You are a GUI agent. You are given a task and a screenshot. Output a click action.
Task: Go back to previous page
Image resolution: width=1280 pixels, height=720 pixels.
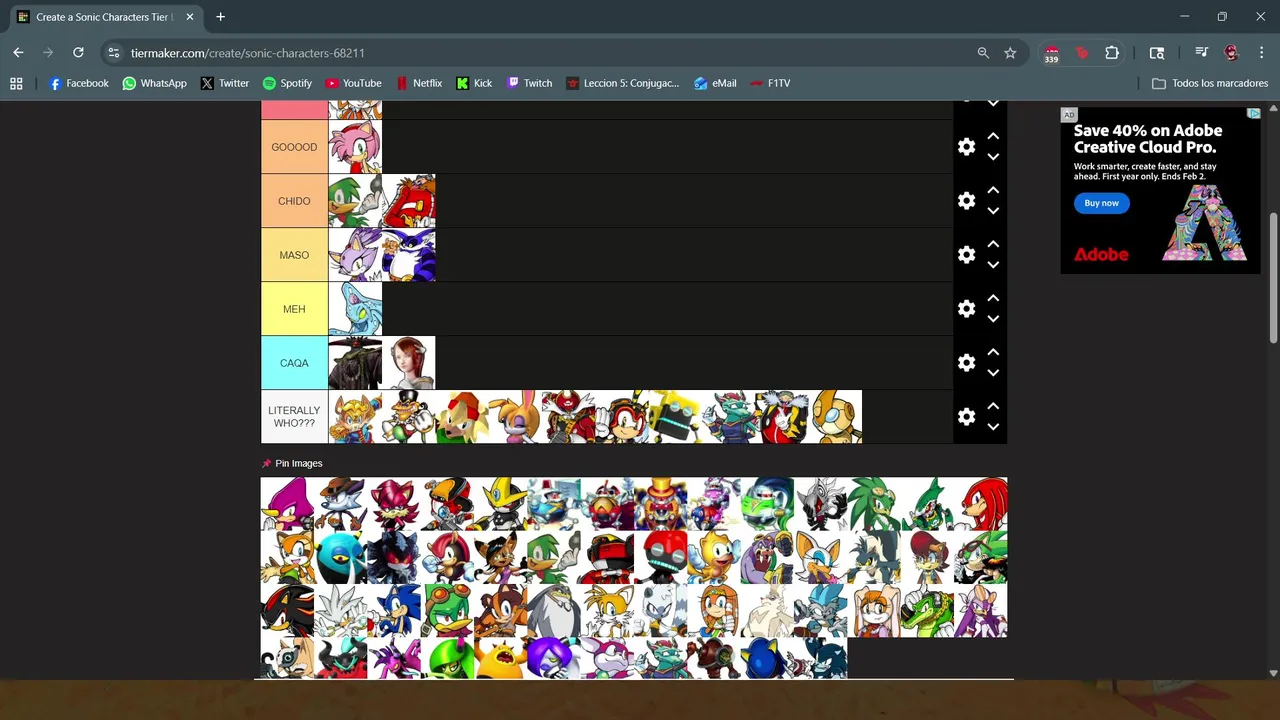pos(18,53)
